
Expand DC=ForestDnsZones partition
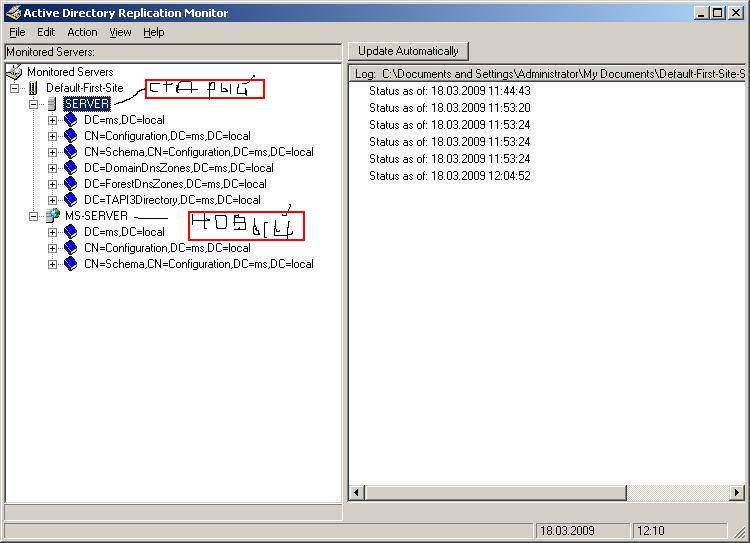tap(52, 184)
